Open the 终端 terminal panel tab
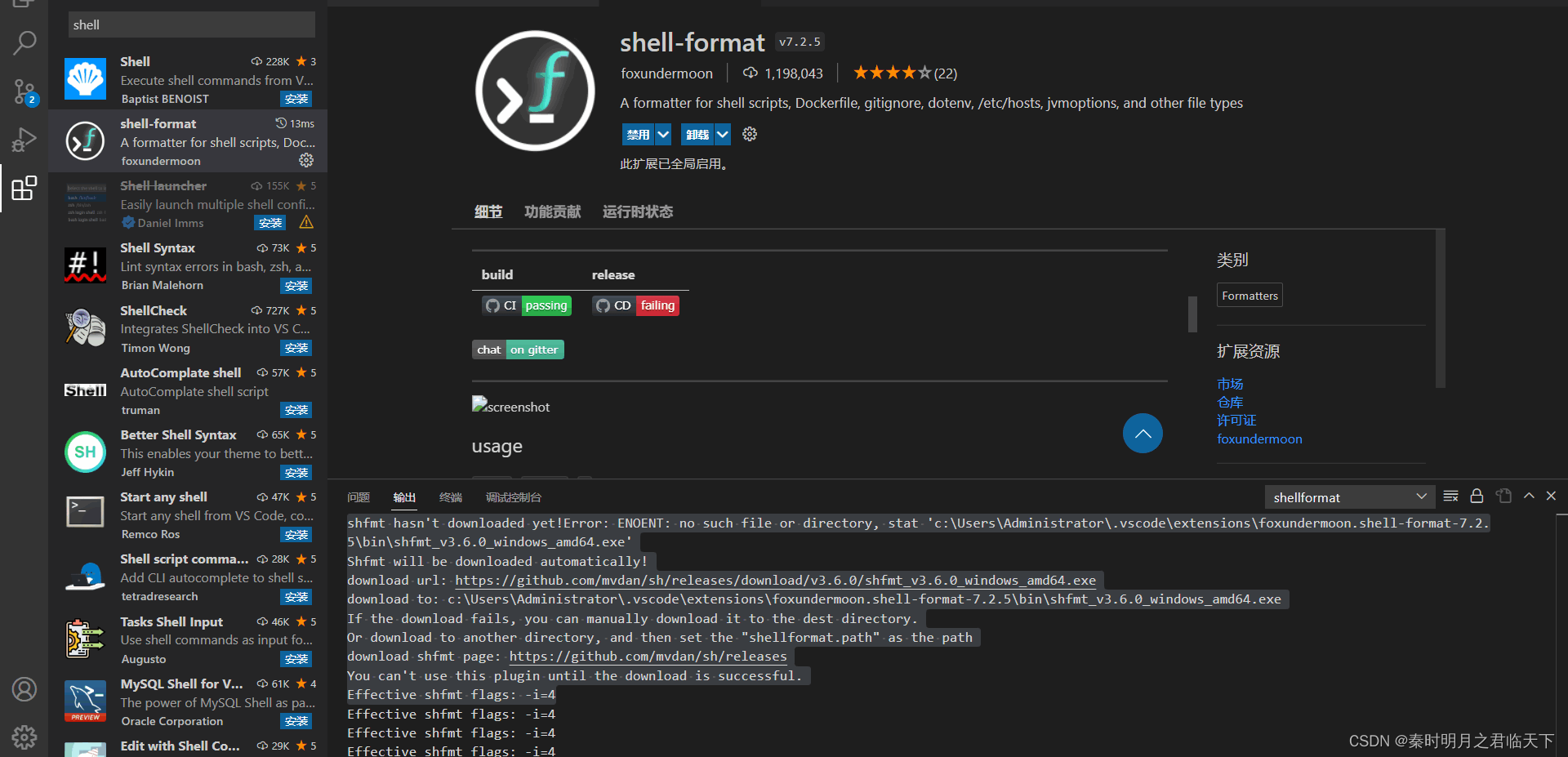 451,497
